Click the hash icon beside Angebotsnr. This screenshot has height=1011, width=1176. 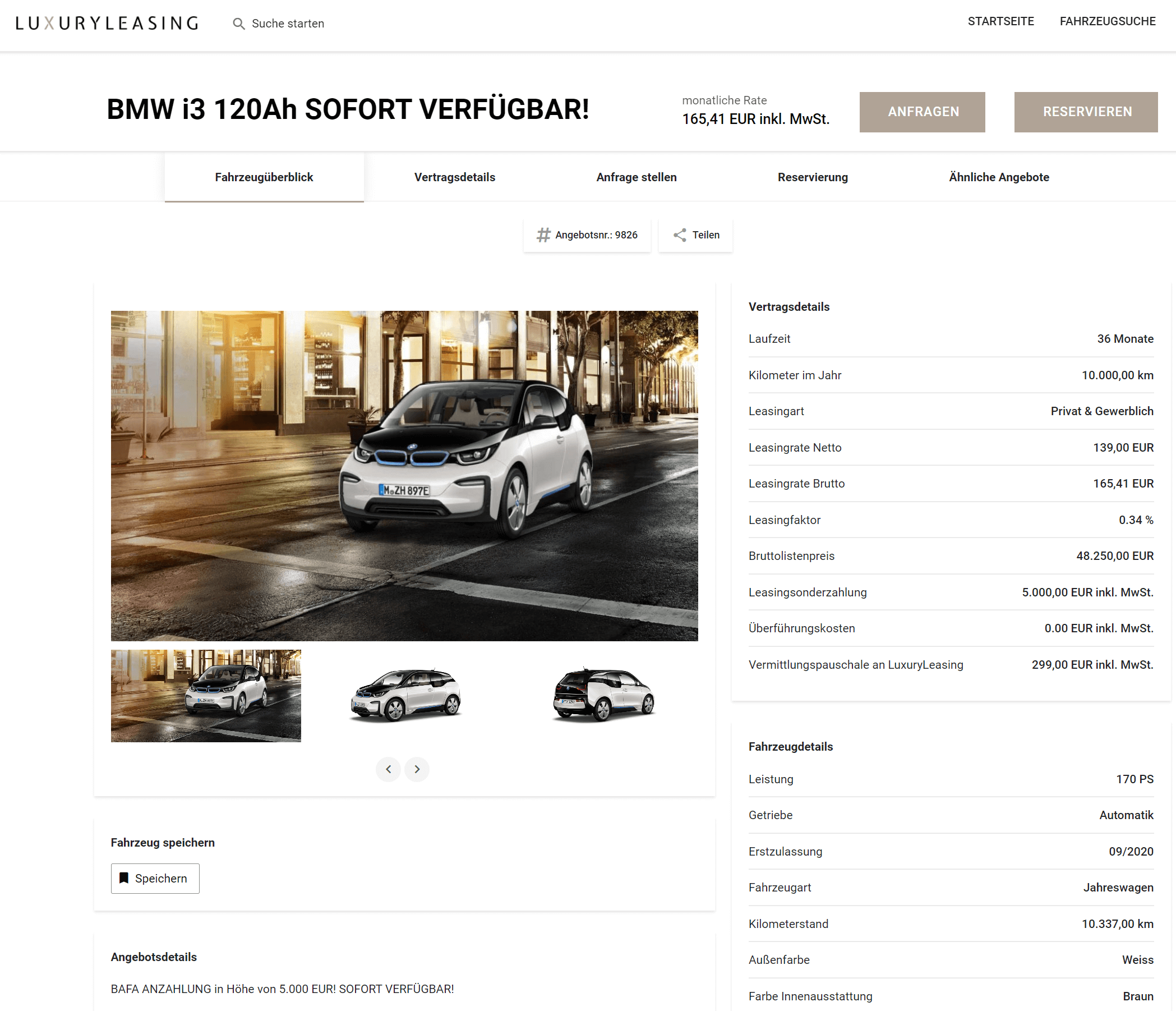pyautogui.click(x=544, y=235)
